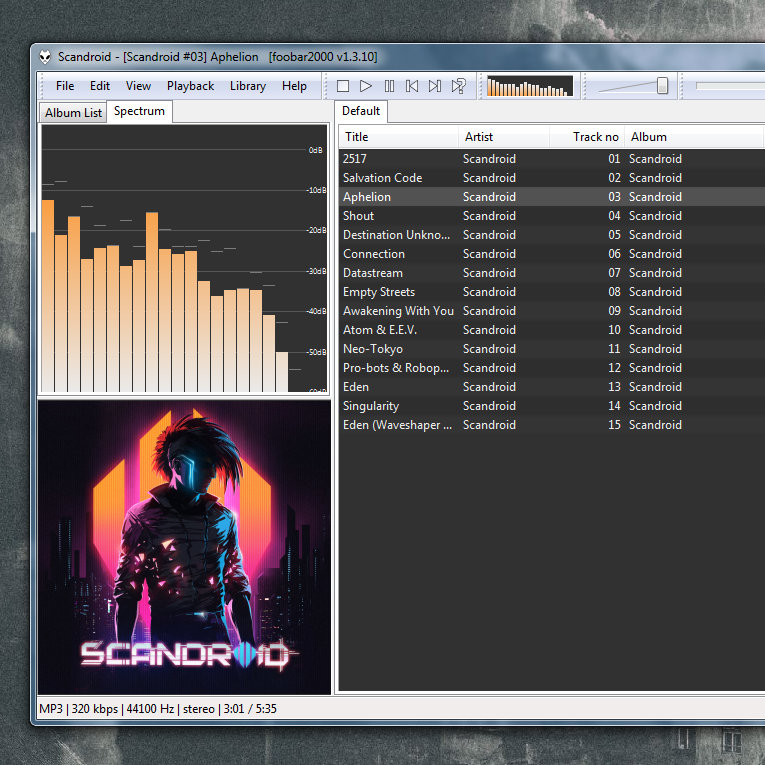Click the Stop playback button
This screenshot has height=765, width=765.
[x=343, y=86]
